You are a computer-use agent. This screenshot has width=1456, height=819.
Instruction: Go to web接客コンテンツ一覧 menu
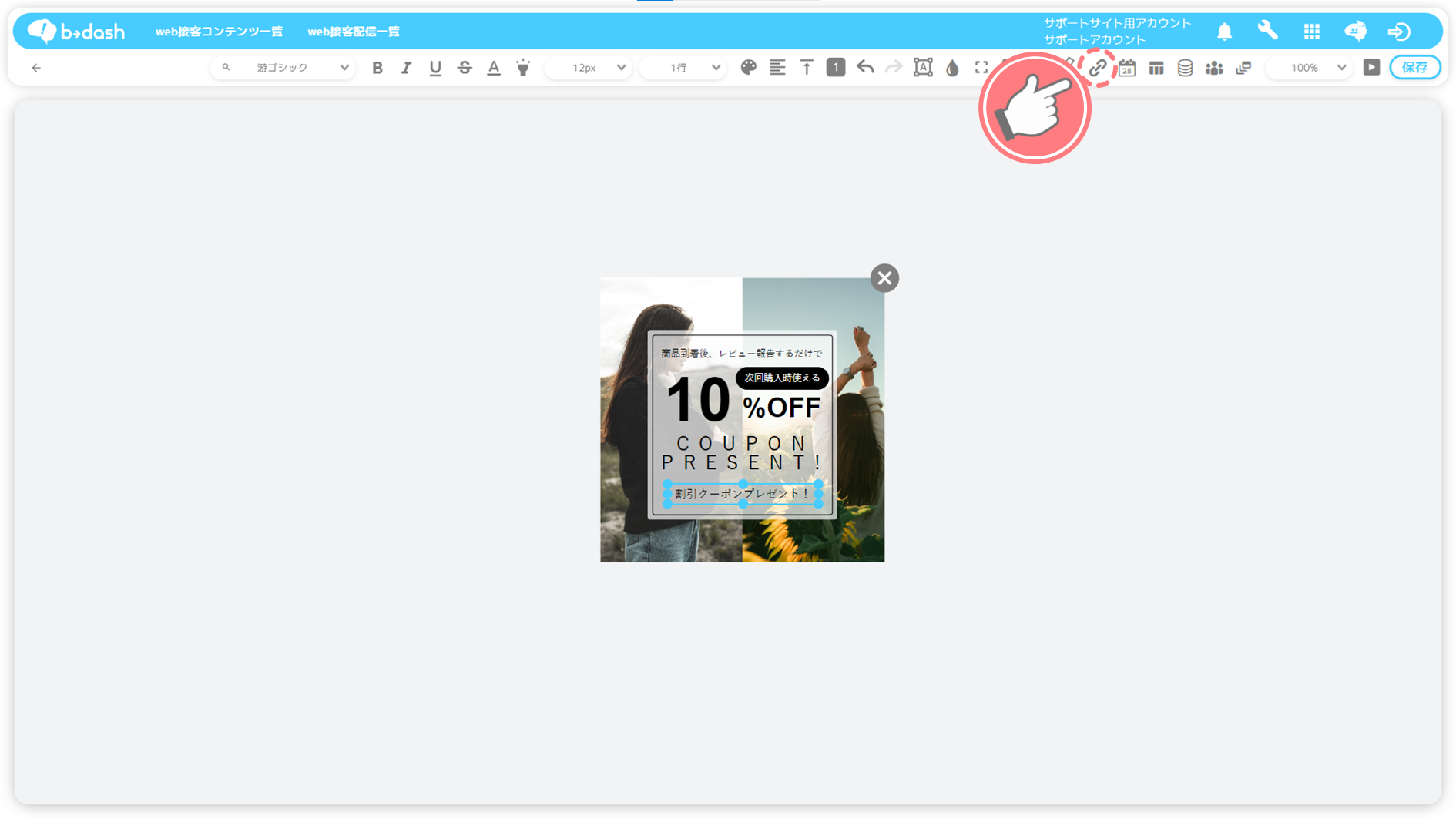(219, 32)
